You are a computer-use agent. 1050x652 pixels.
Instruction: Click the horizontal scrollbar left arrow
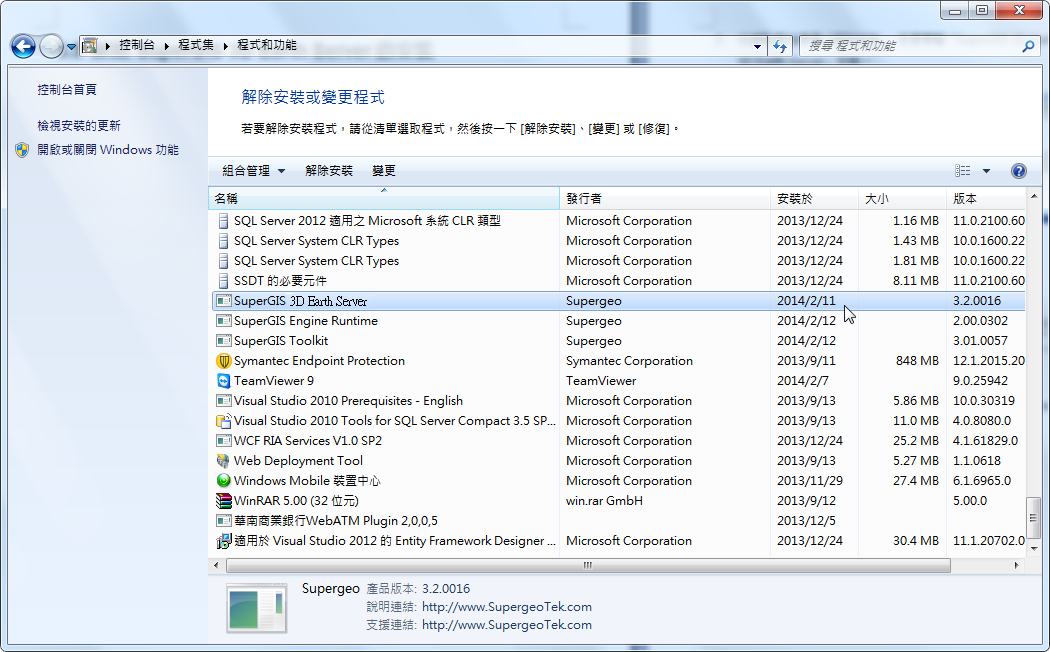pos(216,566)
